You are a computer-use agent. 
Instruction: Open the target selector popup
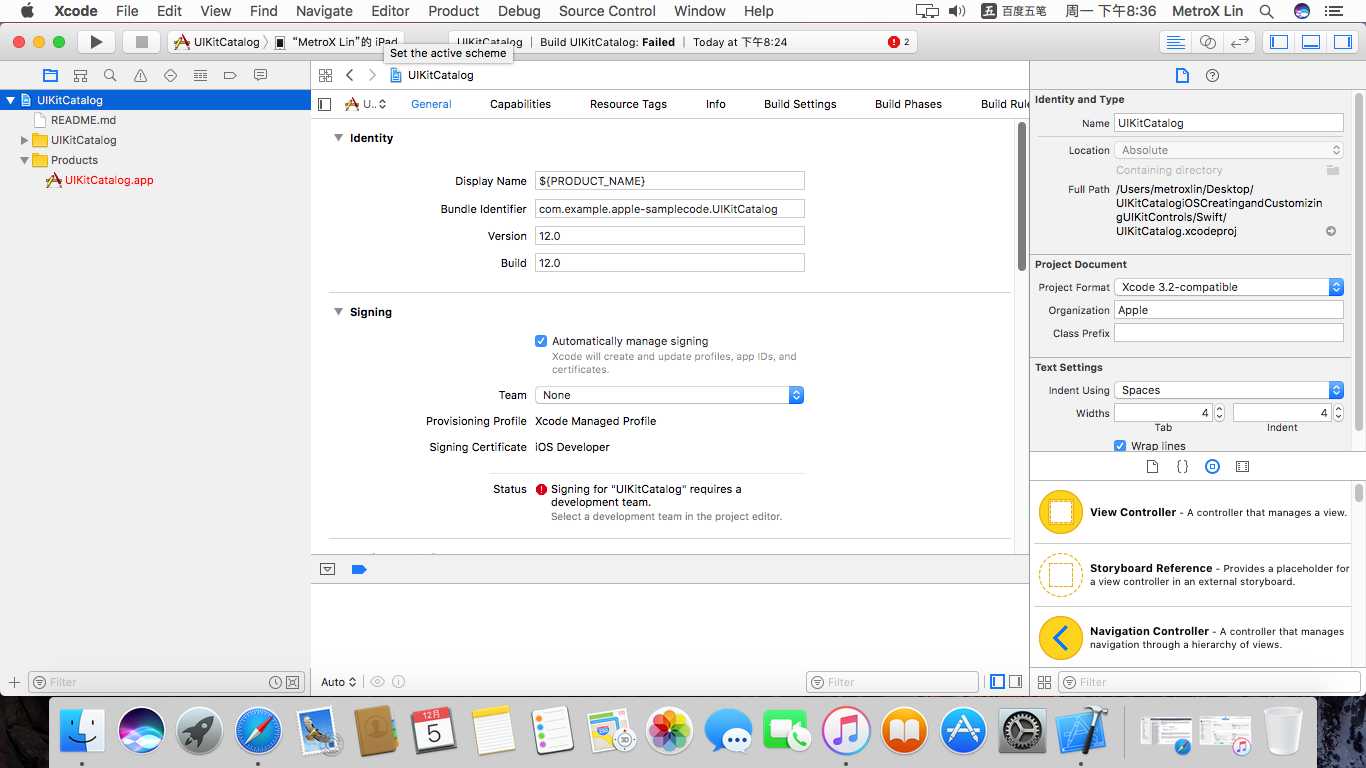tap(365, 104)
